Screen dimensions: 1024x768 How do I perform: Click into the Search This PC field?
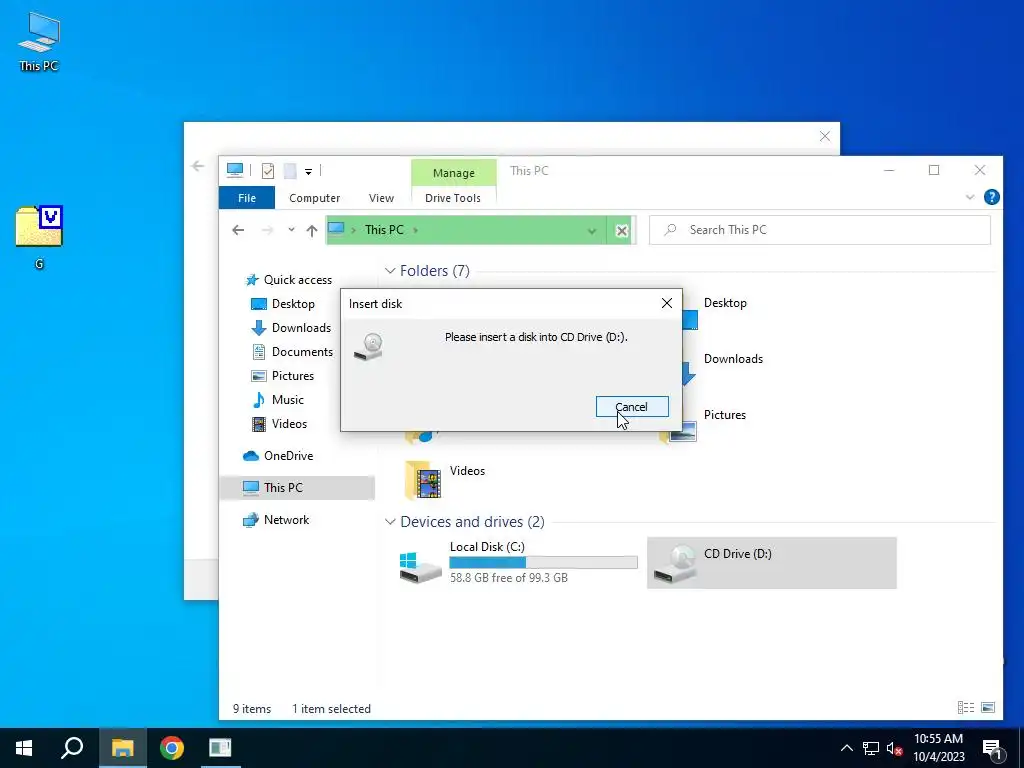820,230
